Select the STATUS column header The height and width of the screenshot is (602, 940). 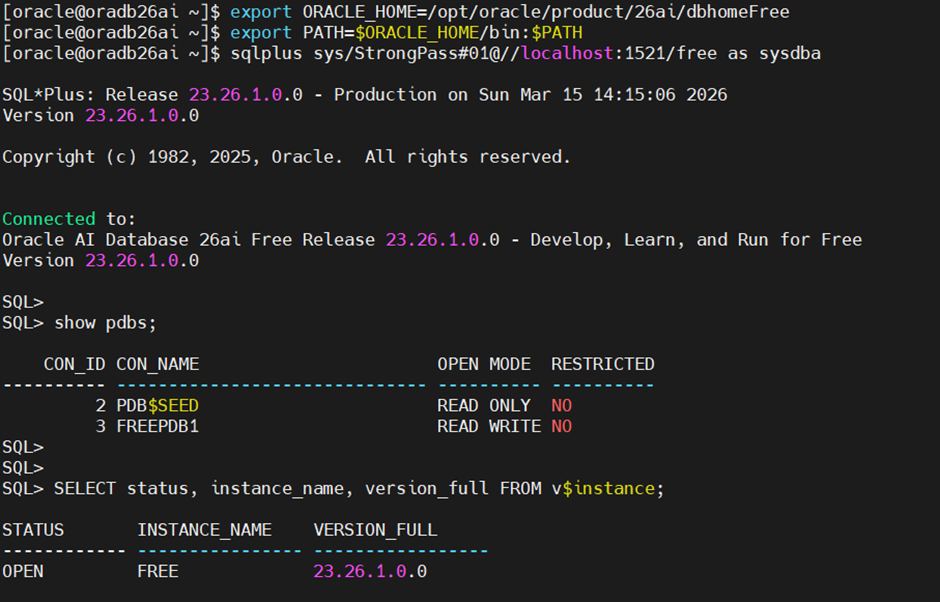coord(33,530)
